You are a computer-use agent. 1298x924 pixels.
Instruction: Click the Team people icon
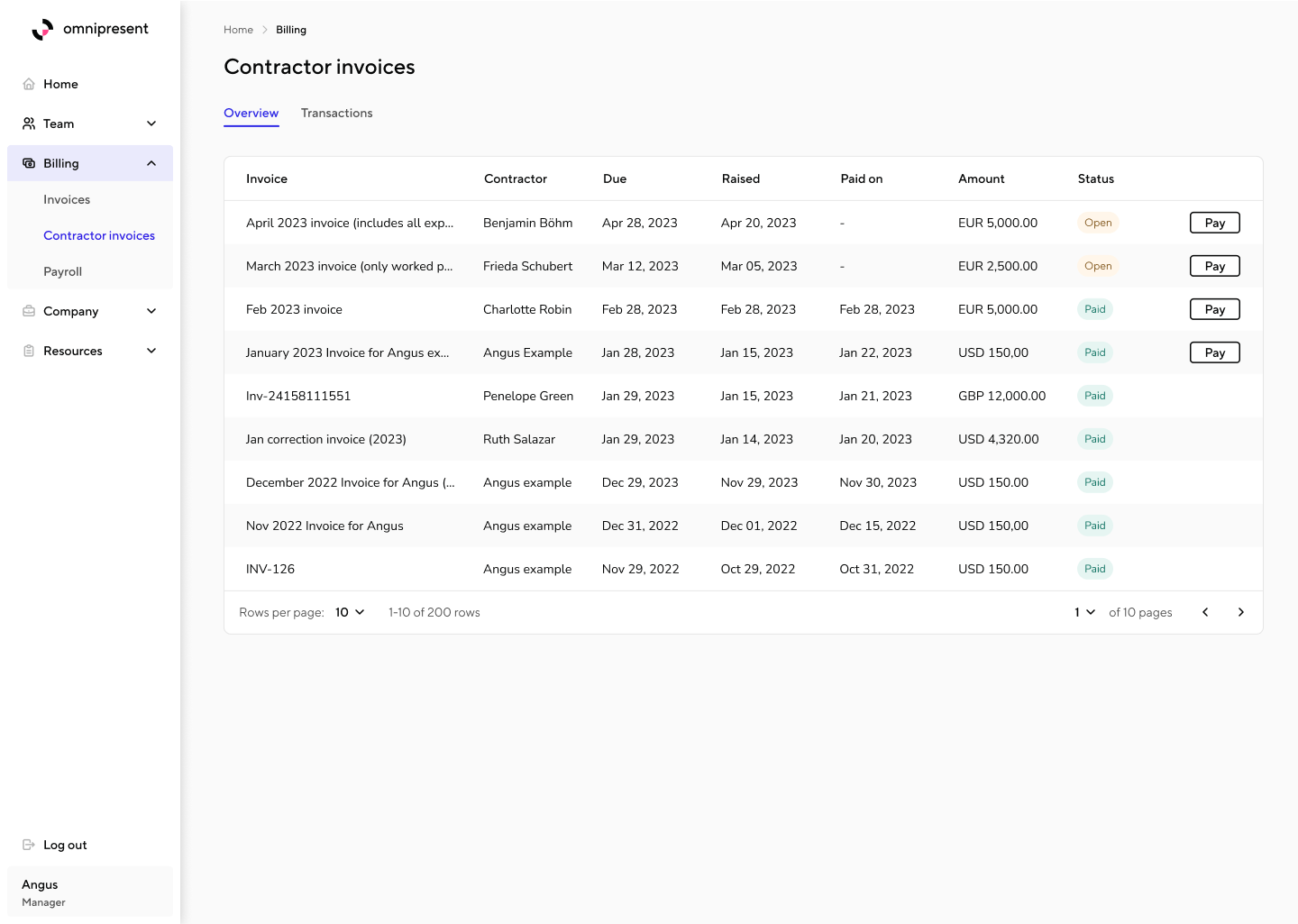tap(29, 124)
